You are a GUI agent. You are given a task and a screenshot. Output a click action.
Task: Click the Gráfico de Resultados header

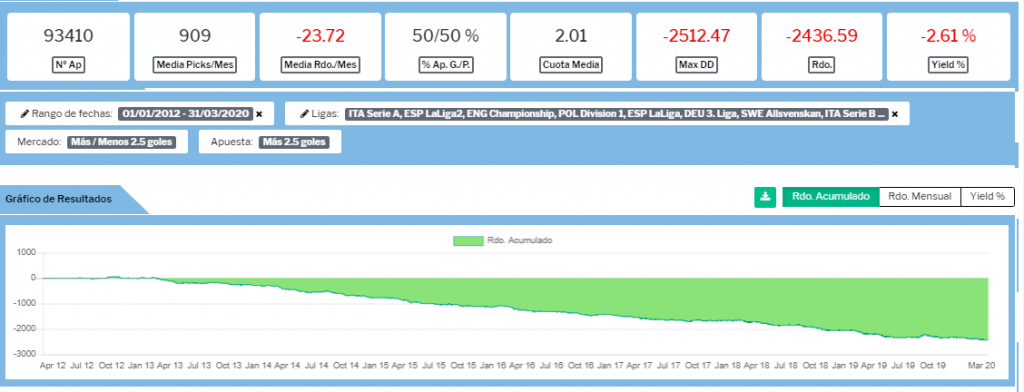[59, 199]
